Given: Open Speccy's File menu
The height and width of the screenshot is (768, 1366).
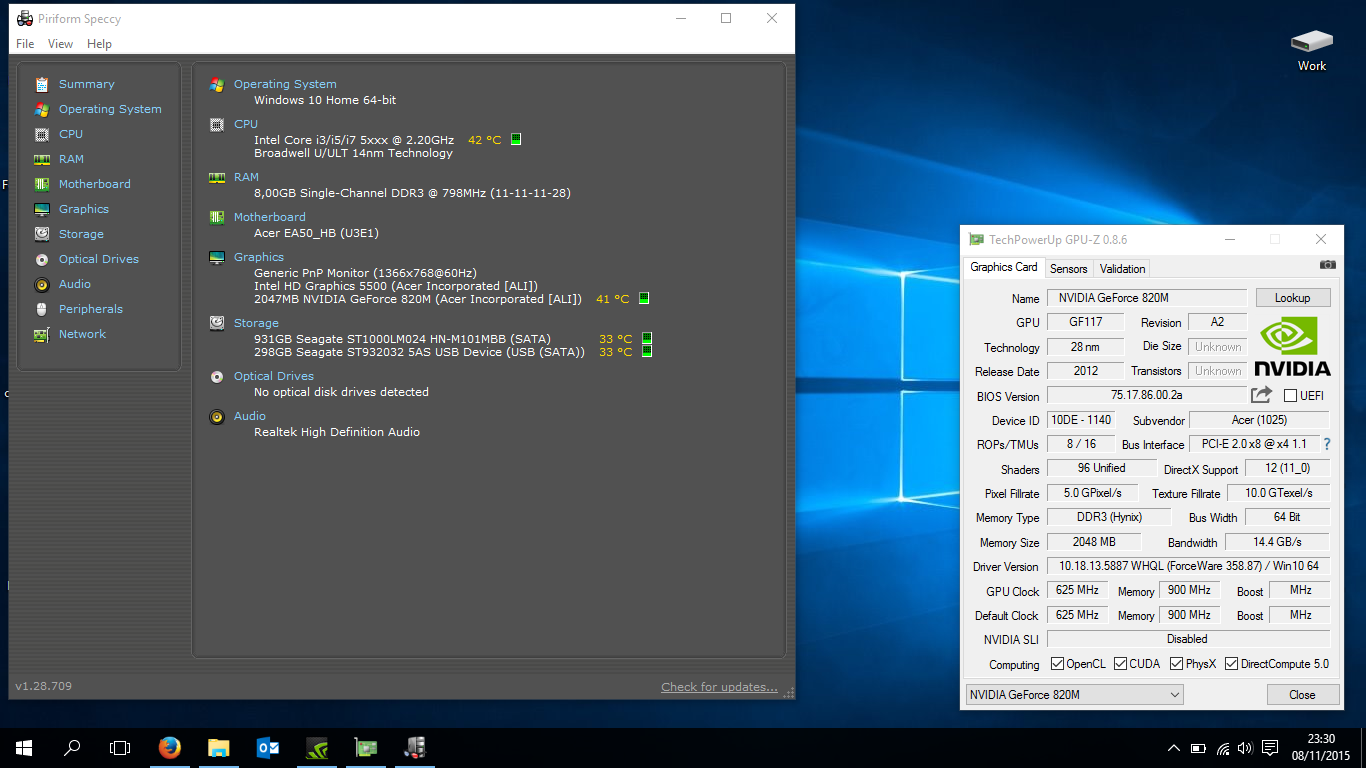Looking at the screenshot, I should pos(25,44).
